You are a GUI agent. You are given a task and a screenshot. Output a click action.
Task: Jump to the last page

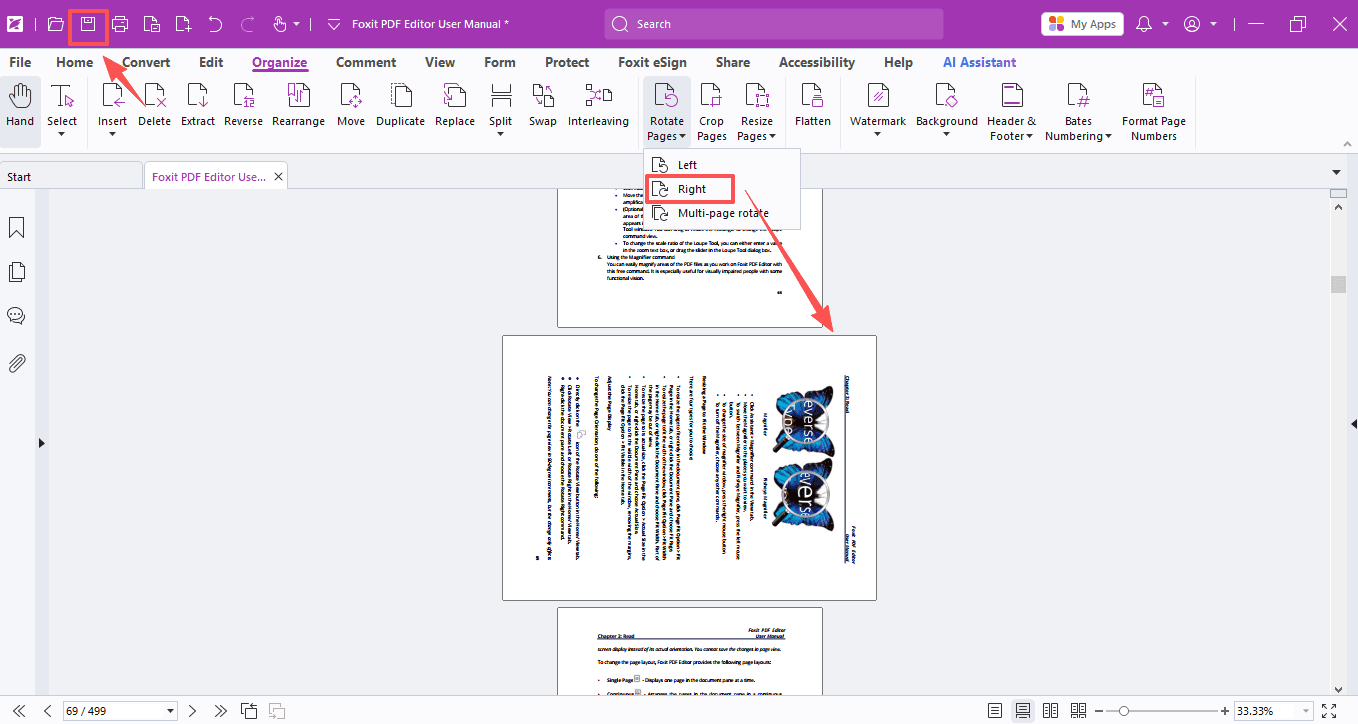222,711
